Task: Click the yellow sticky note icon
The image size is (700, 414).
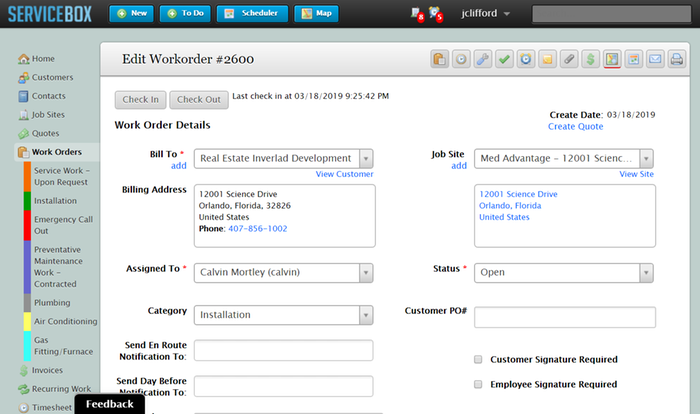Action: point(547,59)
